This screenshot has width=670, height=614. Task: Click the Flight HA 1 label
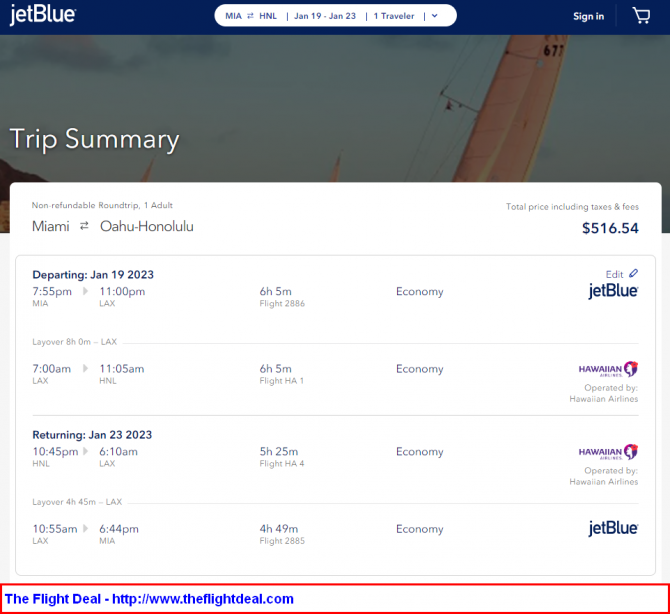[282, 381]
